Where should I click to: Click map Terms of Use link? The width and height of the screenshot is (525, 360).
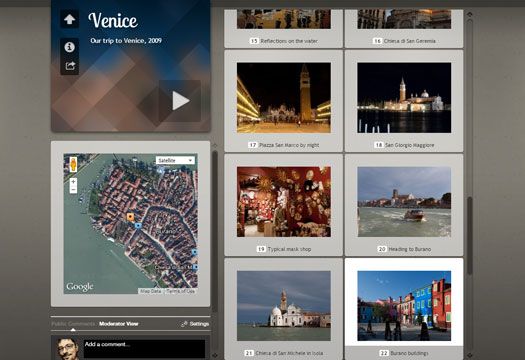click(x=180, y=291)
